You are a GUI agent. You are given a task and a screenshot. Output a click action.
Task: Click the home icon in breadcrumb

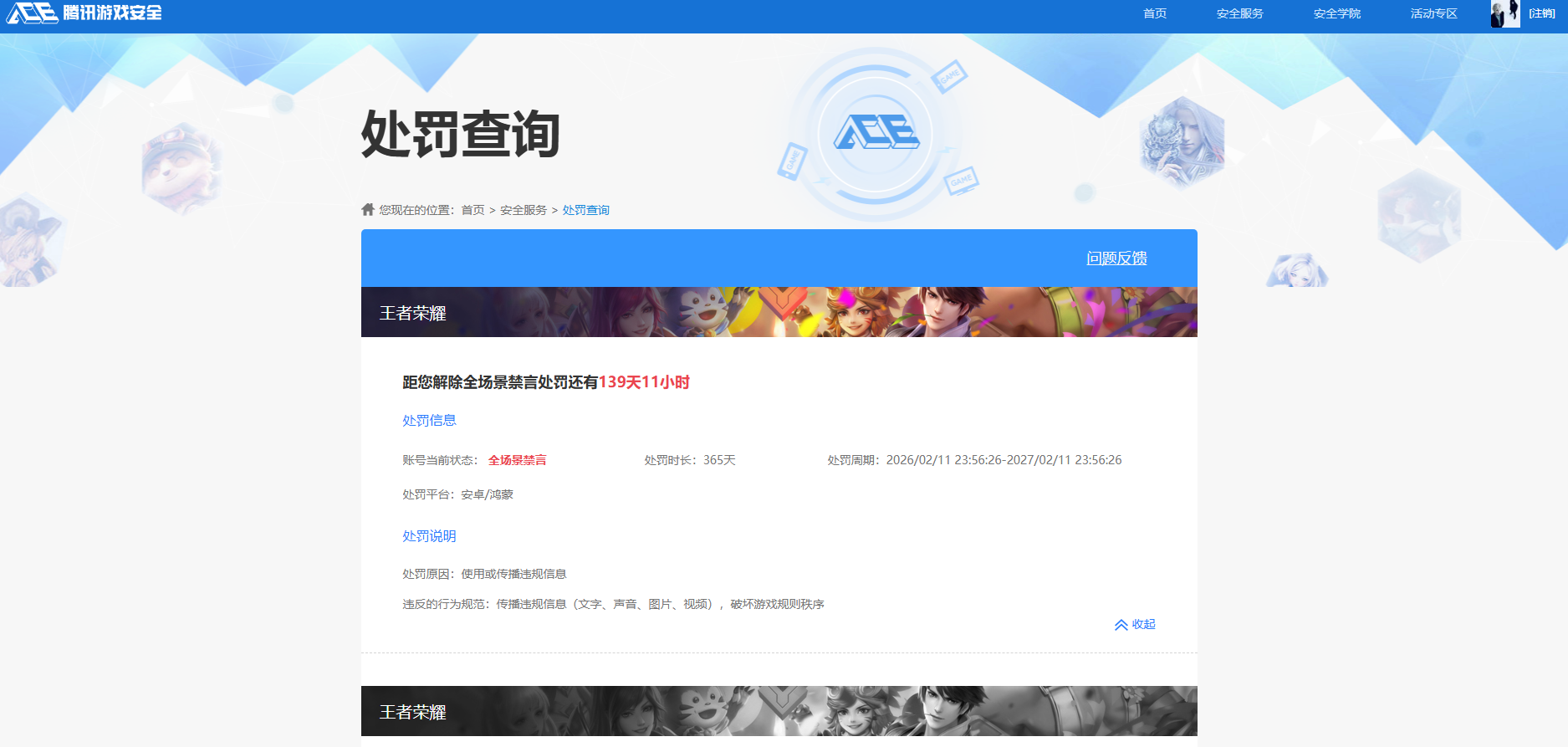tap(368, 209)
